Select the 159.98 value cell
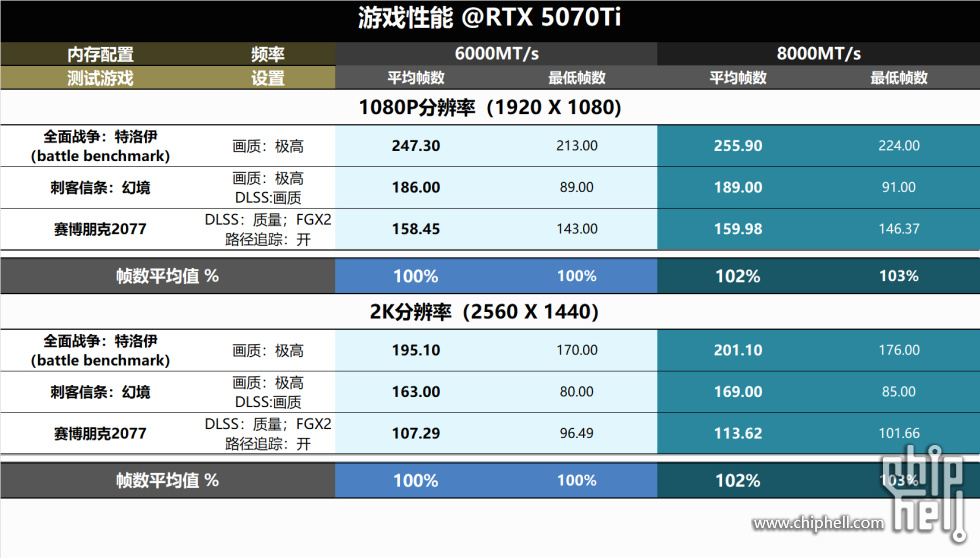Screen dimensions: 980x558 pos(738,229)
